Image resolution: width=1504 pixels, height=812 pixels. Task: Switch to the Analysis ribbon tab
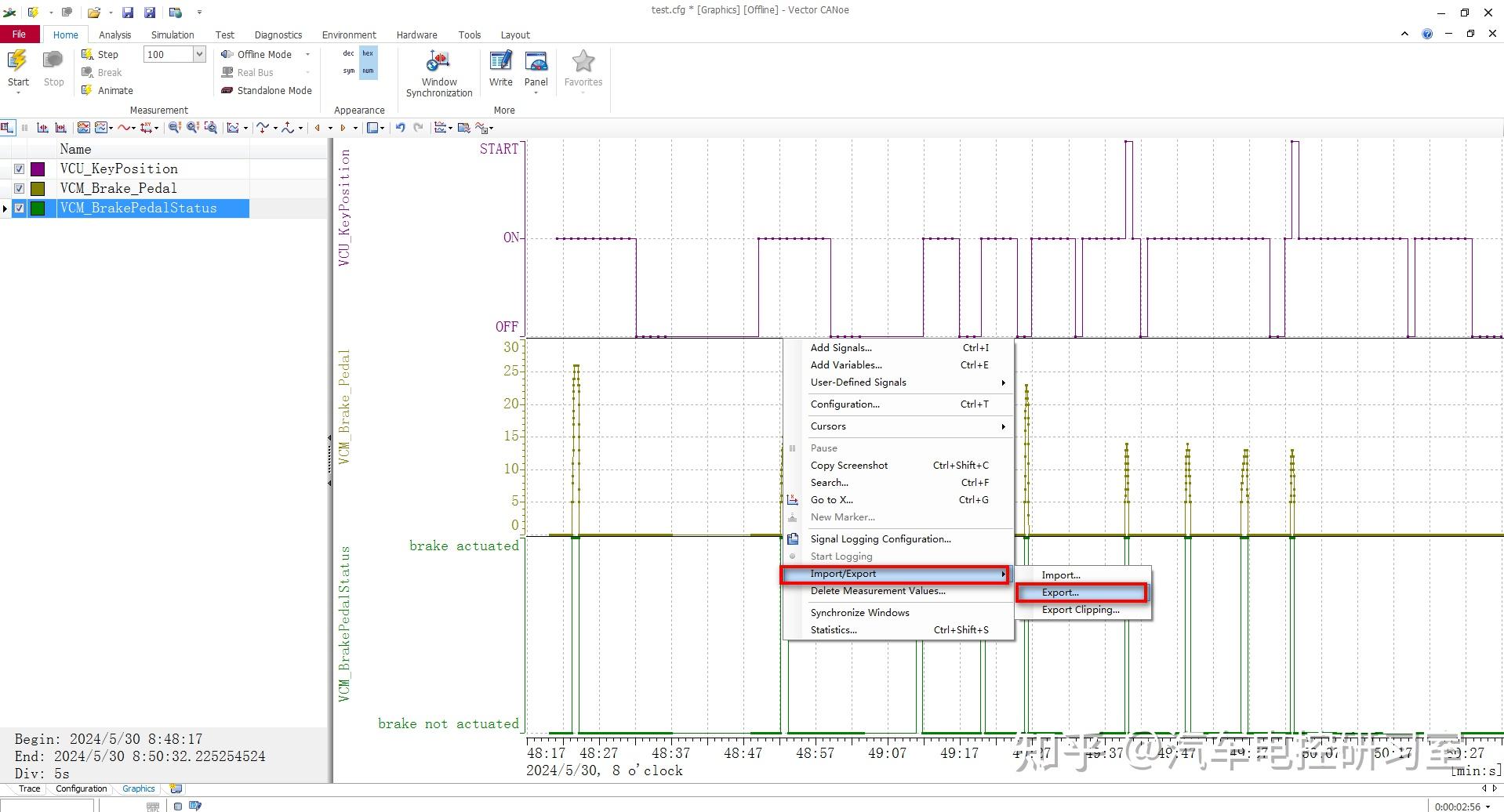(x=114, y=34)
